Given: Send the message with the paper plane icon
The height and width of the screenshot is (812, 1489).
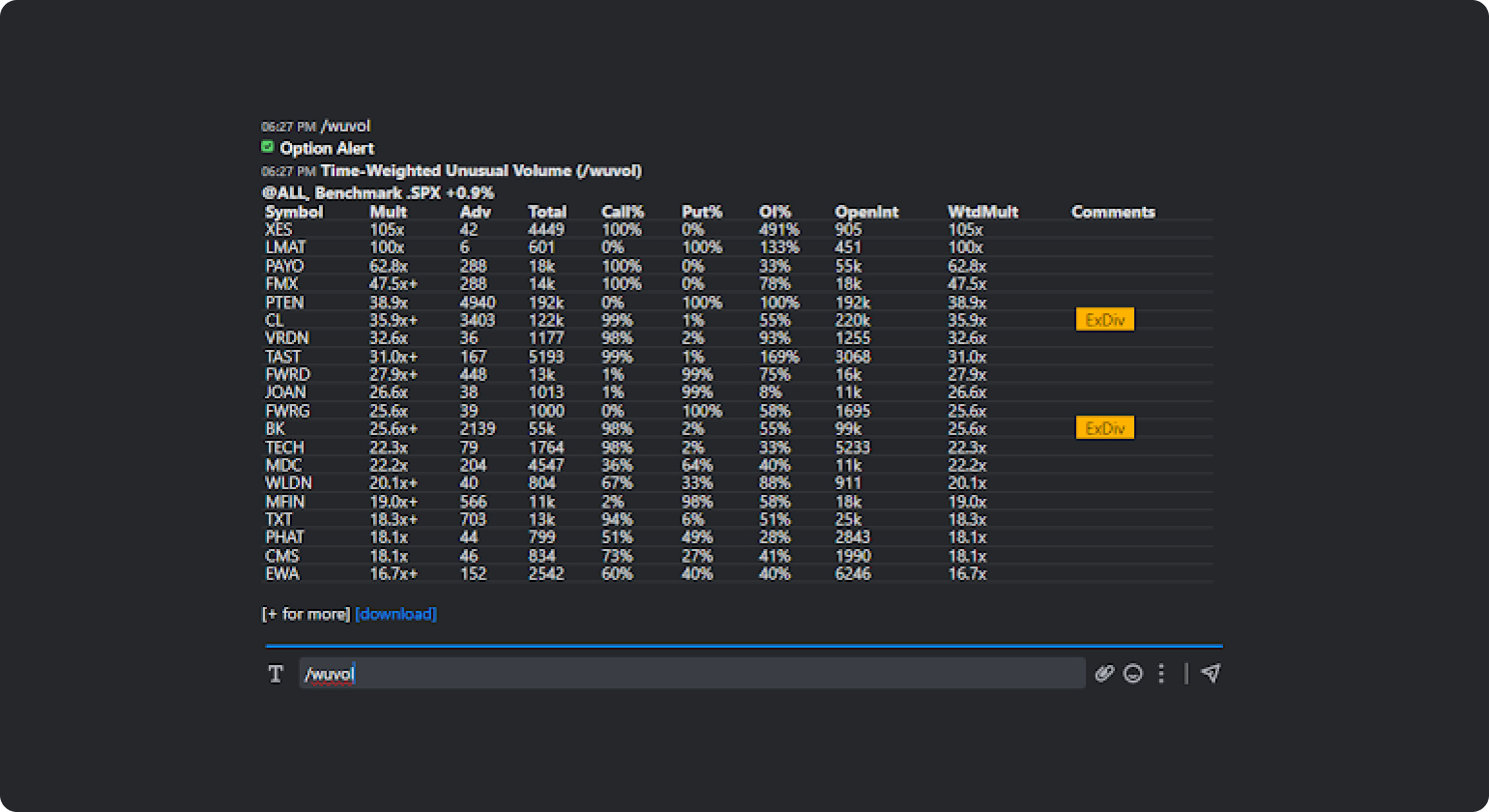Looking at the screenshot, I should point(1211,674).
